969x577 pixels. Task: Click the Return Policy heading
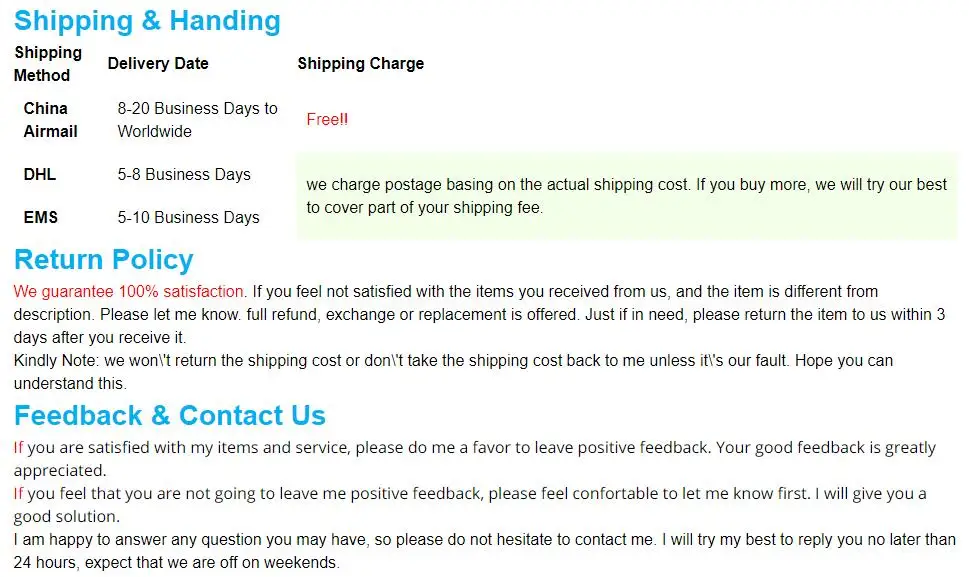[103, 259]
